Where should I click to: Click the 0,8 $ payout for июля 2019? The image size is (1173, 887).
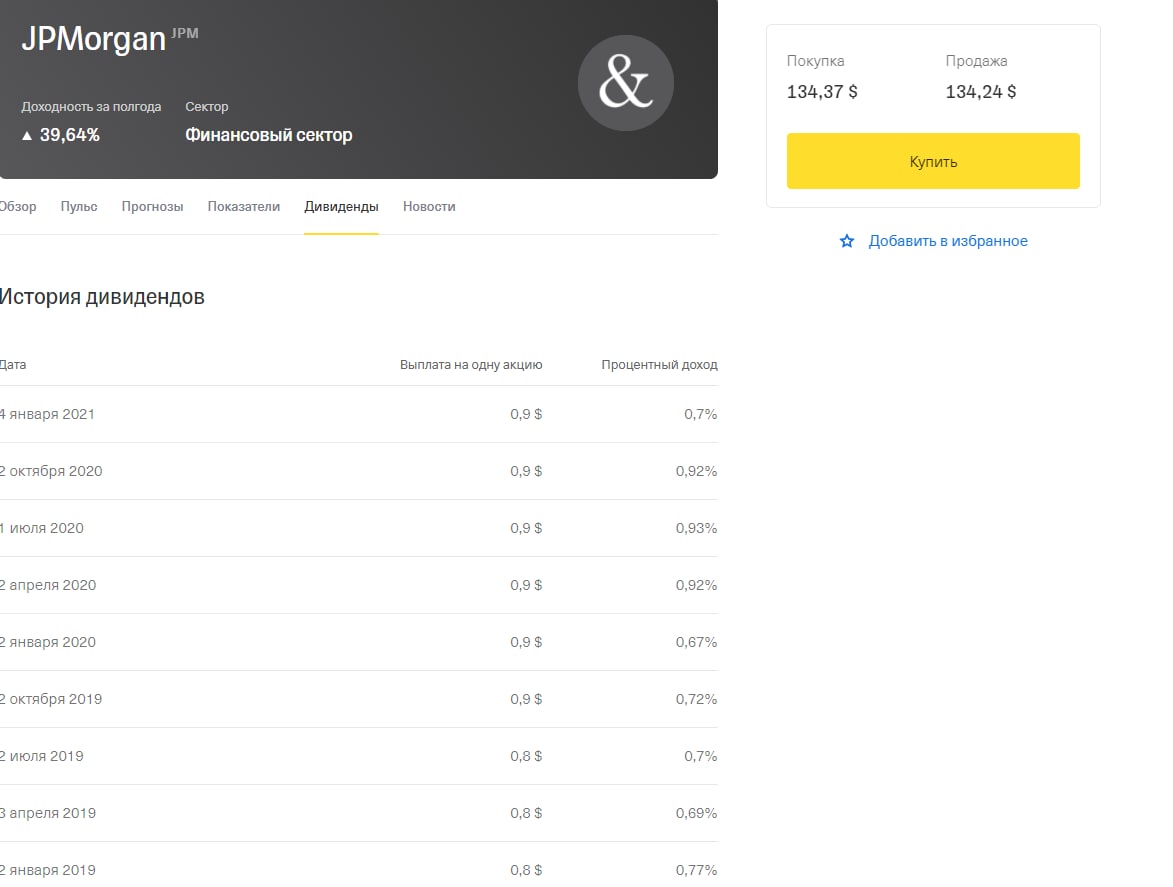(x=526, y=756)
